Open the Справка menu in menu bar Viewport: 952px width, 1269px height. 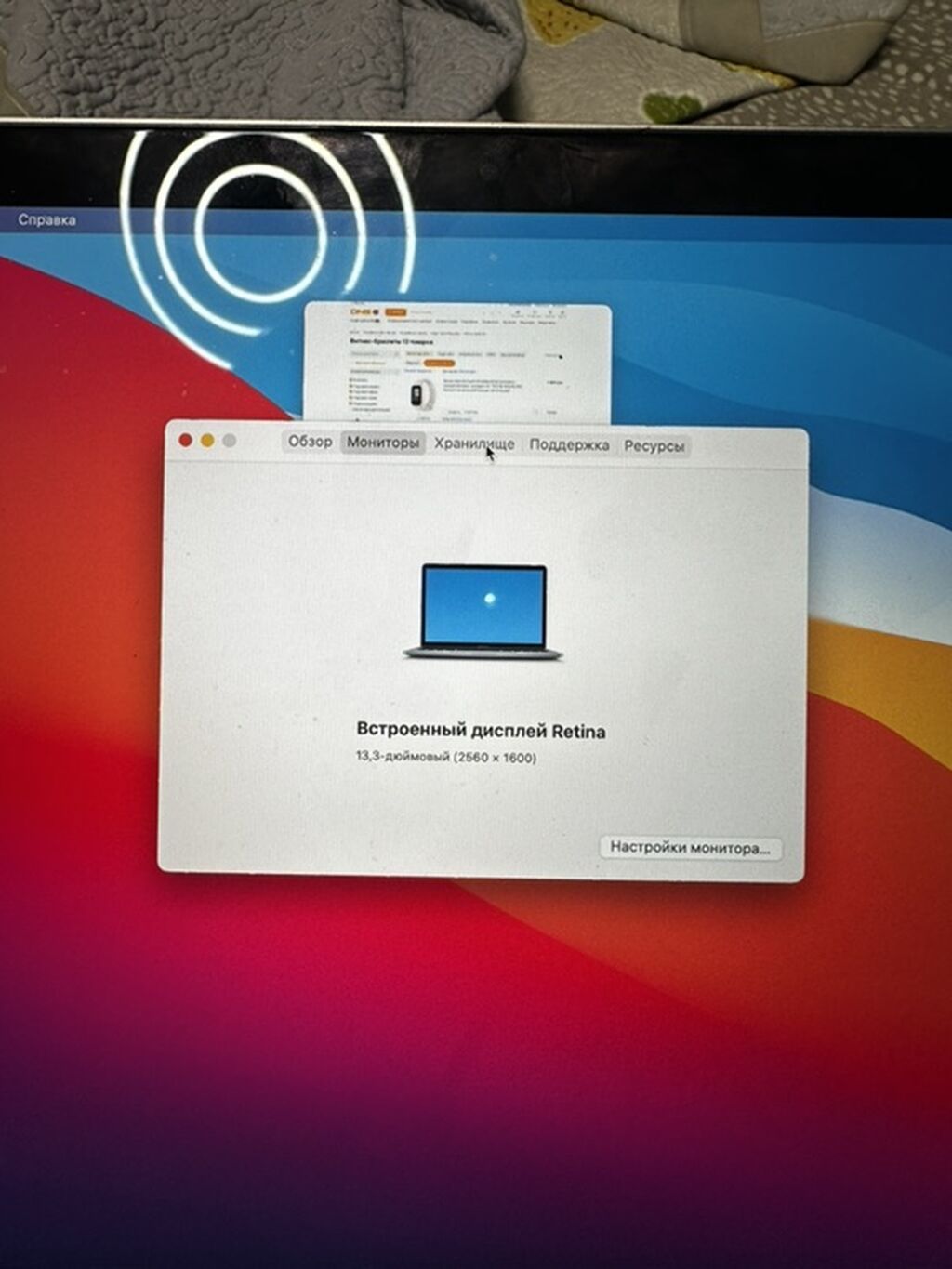(x=47, y=220)
